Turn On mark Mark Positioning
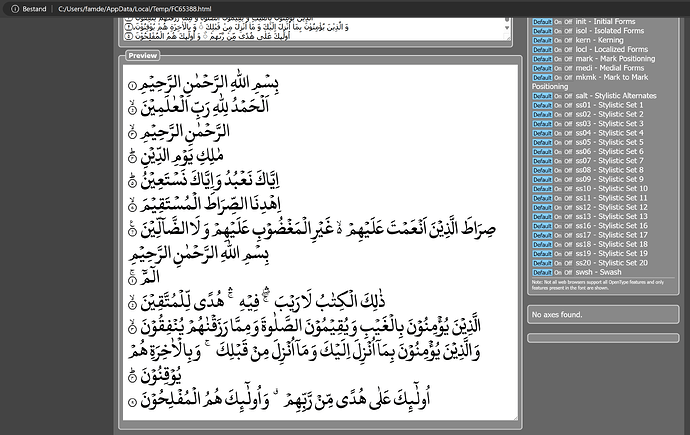This screenshot has height=435, width=690. click(558, 58)
